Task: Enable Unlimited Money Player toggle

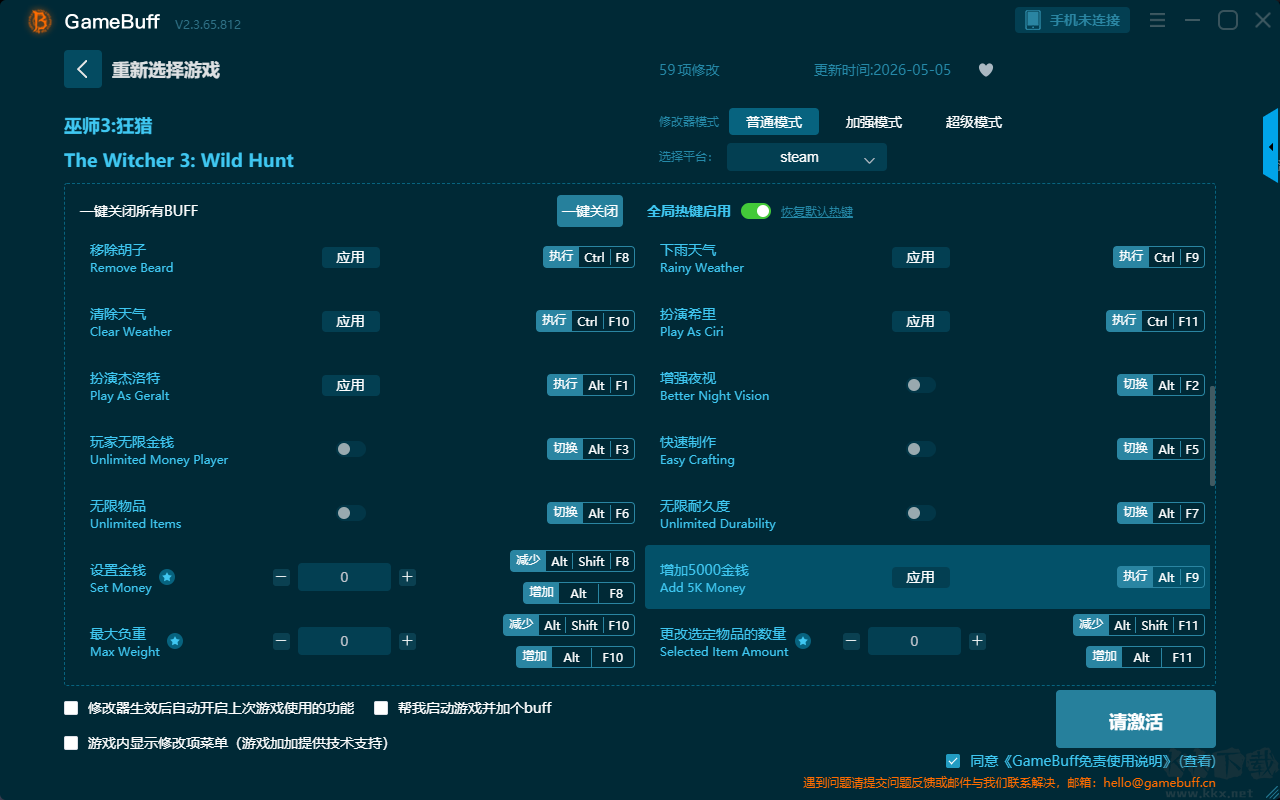Action: pyautogui.click(x=351, y=449)
